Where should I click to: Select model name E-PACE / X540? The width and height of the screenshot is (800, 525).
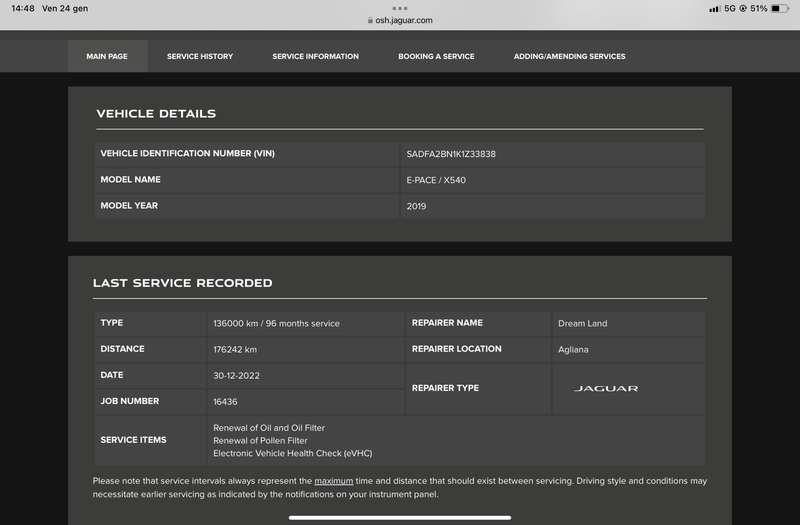[x=436, y=180]
